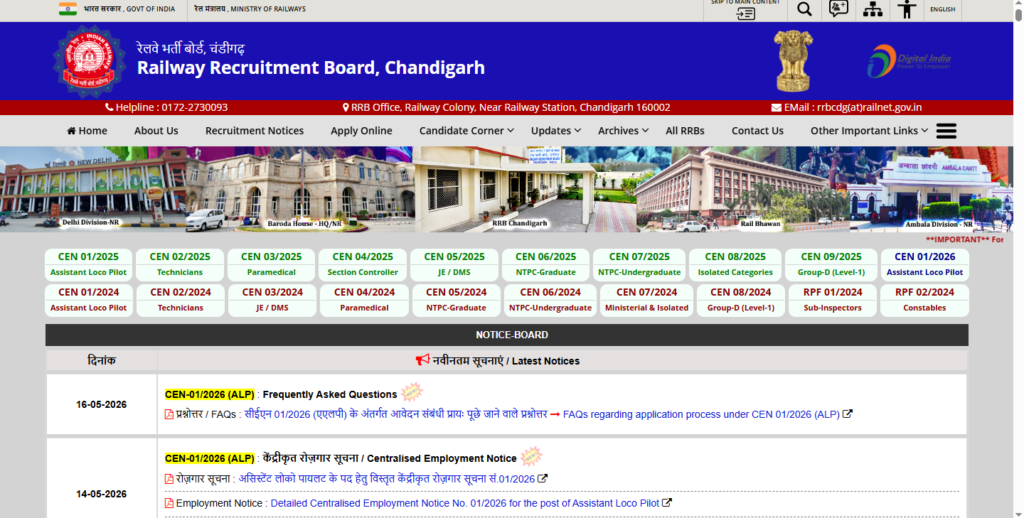Click the skip to main content icon
1024x518 pixels.
(745, 14)
